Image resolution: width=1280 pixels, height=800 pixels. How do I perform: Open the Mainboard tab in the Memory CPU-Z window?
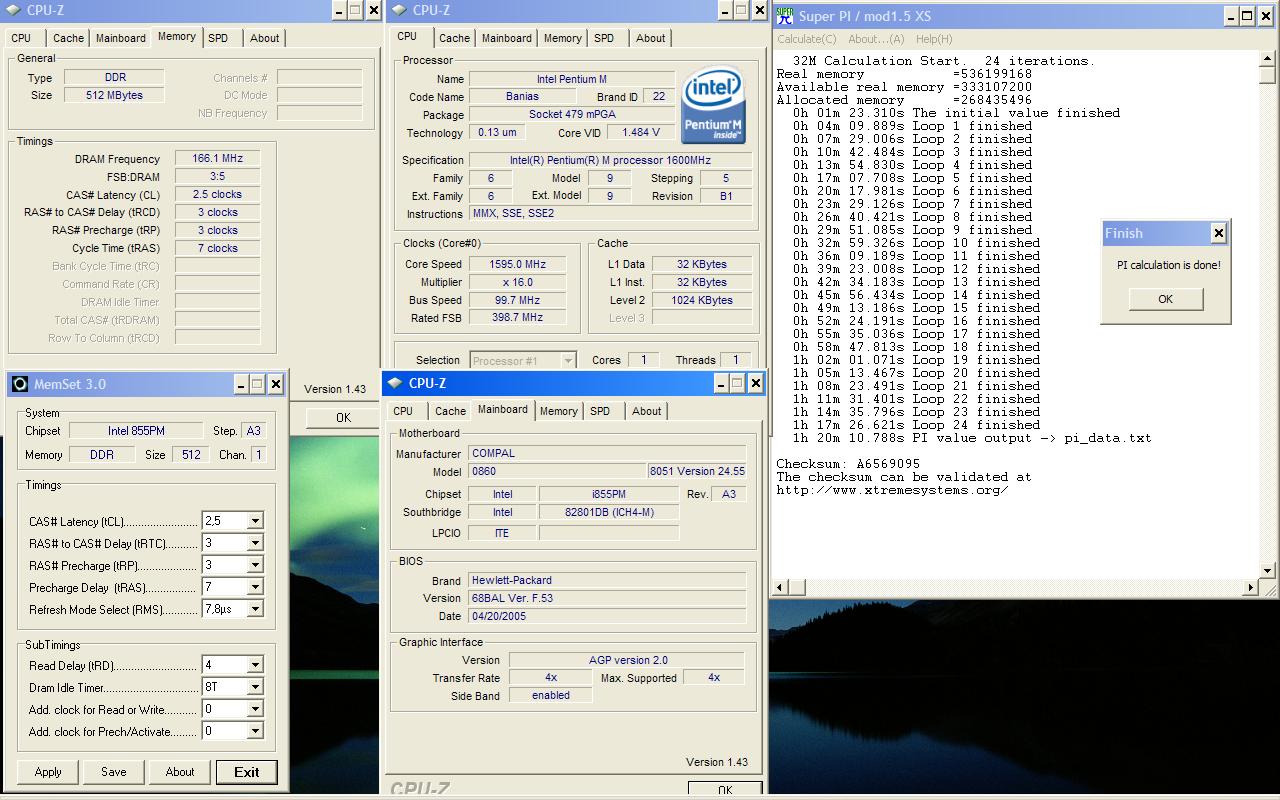click(121, 38)
